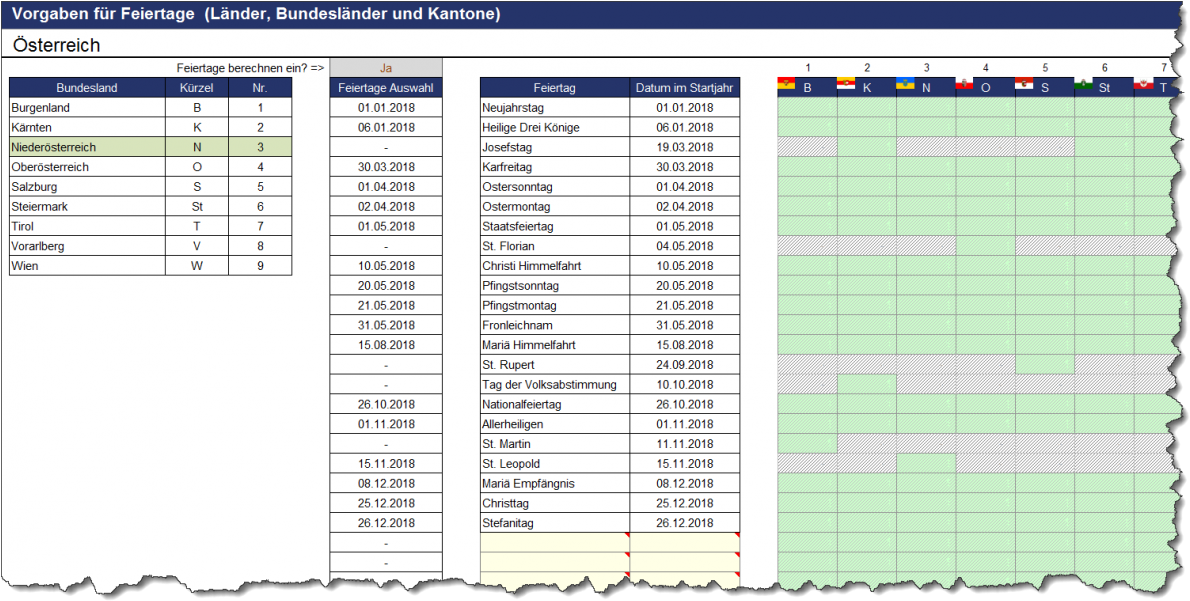Click the Josefstag cell in the K column

point(867,147)
